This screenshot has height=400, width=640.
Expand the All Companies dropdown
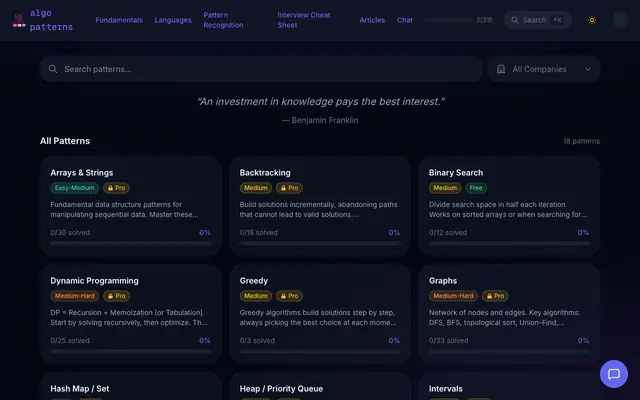coord(544,69)
